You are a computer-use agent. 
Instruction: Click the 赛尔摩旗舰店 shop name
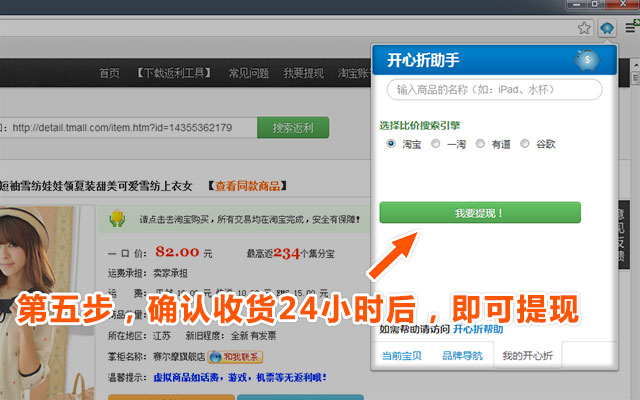[x=179, y=357]
